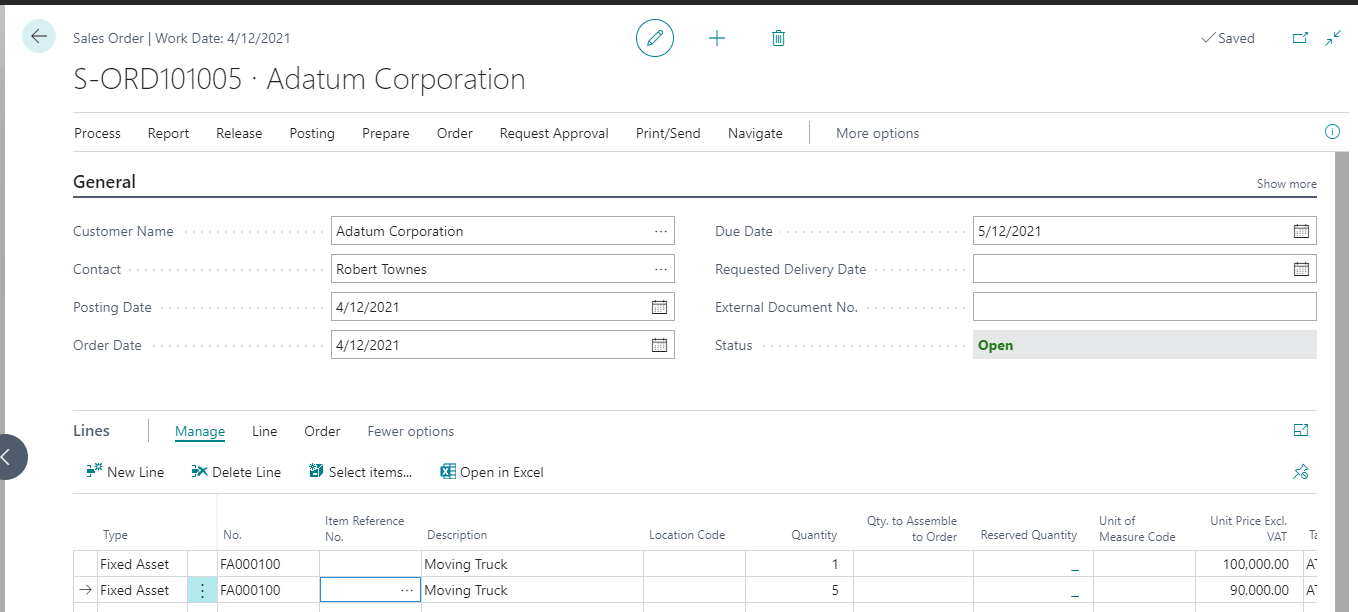Open calendar for Due Date
This screenshot has height=612, width=1358.
tap(1301, 231)
